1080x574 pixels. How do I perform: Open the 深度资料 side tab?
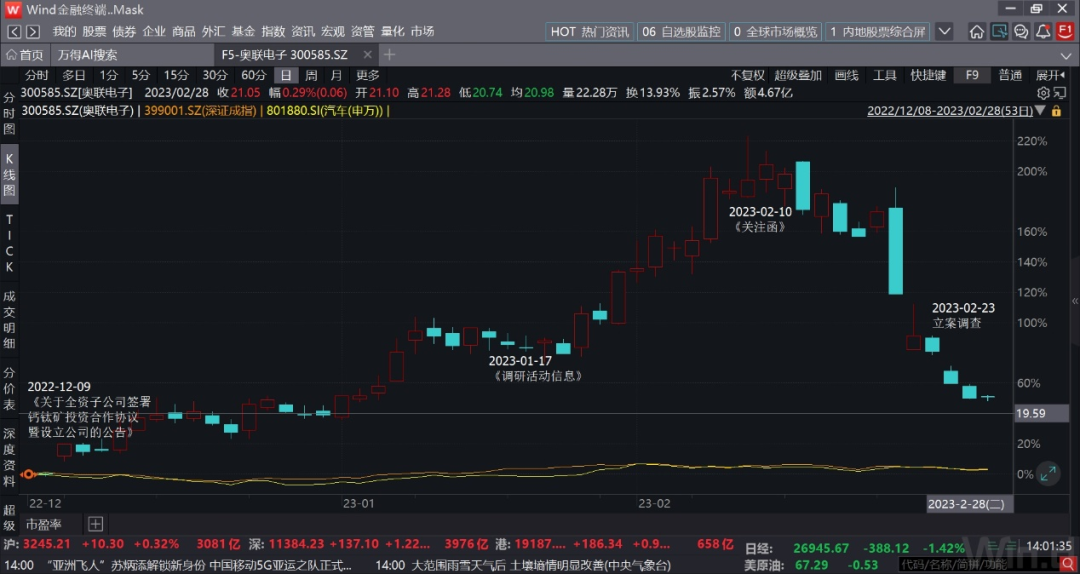pos(10,458)
